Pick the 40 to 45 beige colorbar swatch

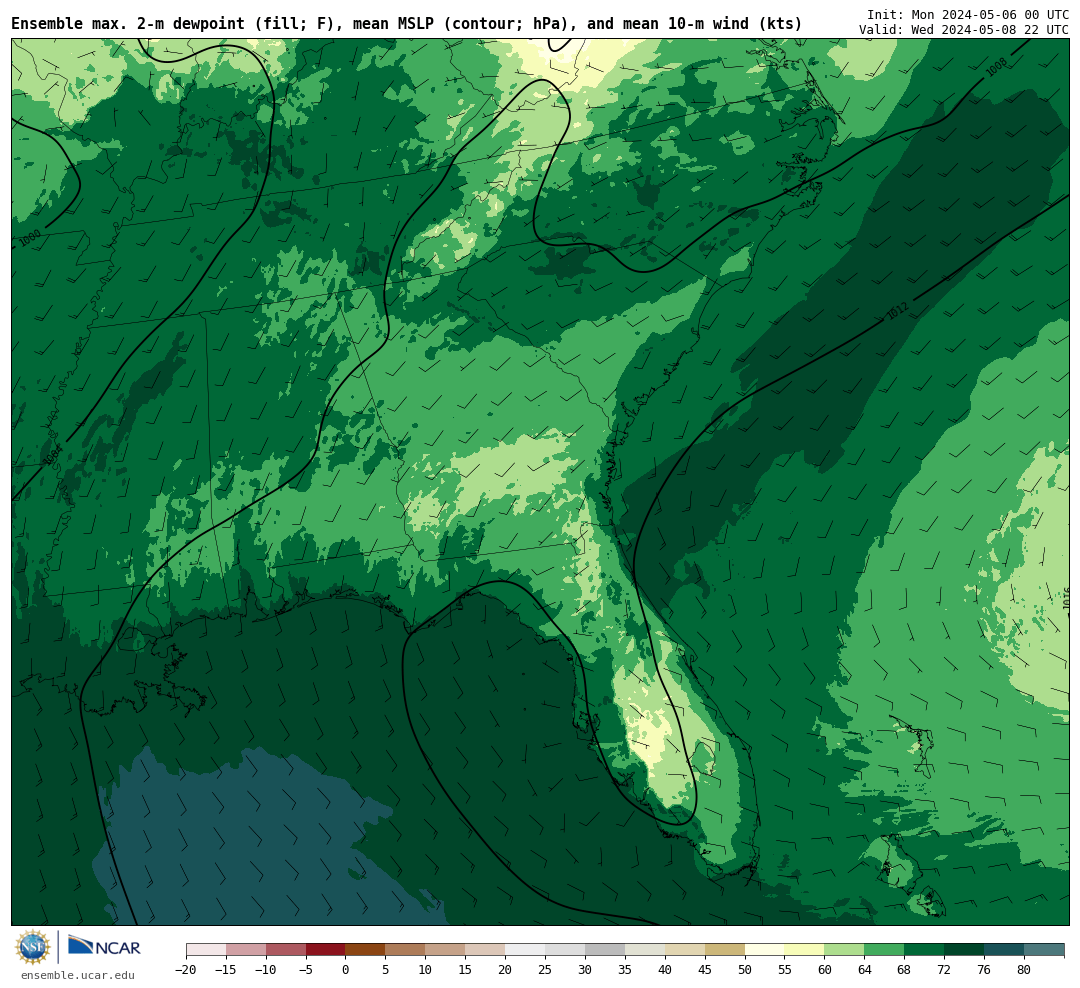coord(685,950)
